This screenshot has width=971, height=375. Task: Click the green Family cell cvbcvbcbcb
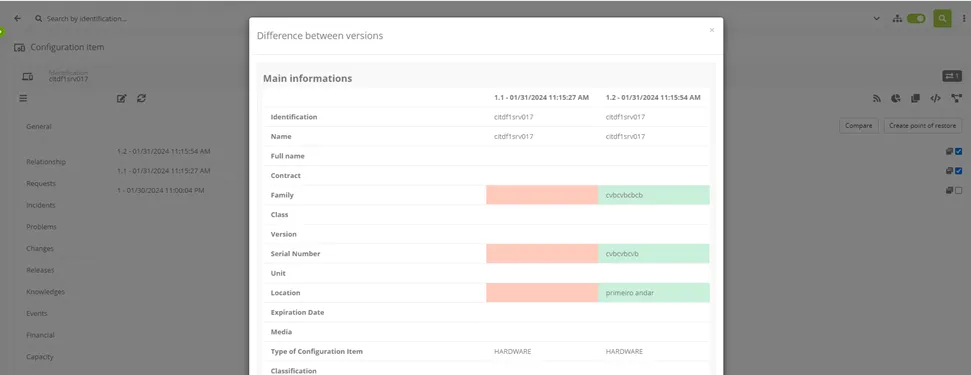click(x=654, y=195)
